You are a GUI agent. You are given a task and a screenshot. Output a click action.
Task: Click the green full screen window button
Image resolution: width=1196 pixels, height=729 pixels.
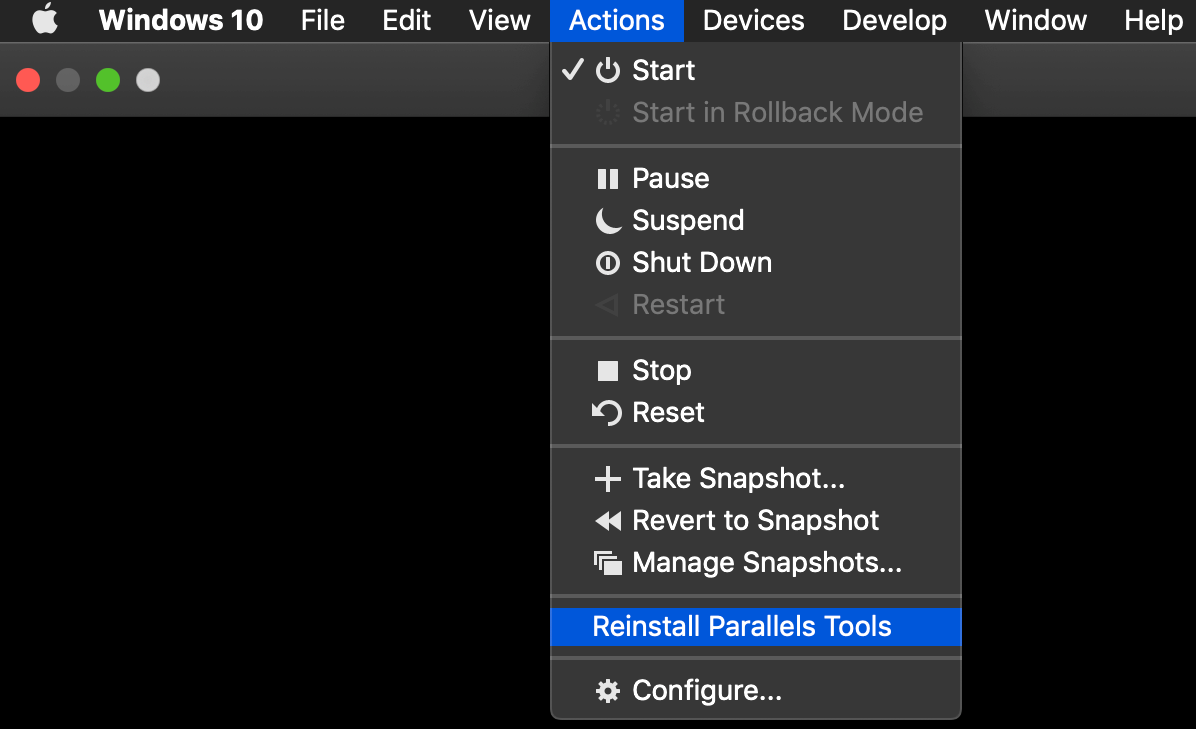[x=108, y=80]
